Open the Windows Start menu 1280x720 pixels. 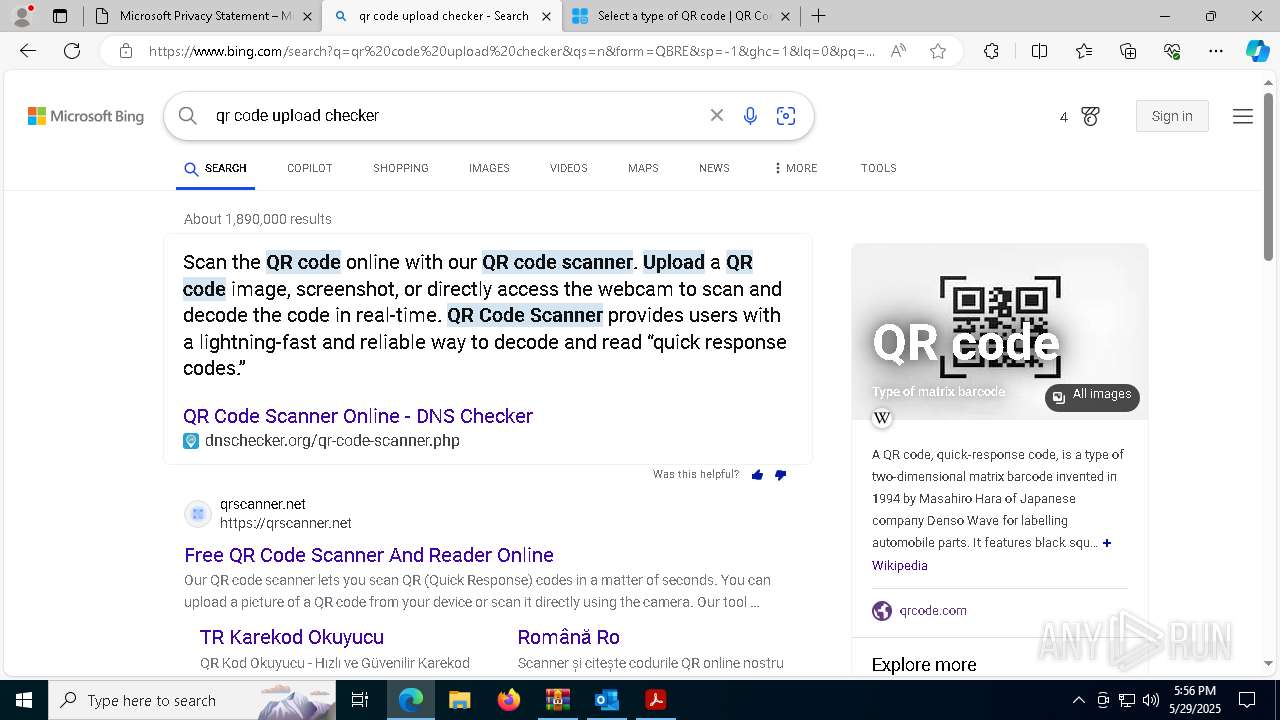point(24,700)
